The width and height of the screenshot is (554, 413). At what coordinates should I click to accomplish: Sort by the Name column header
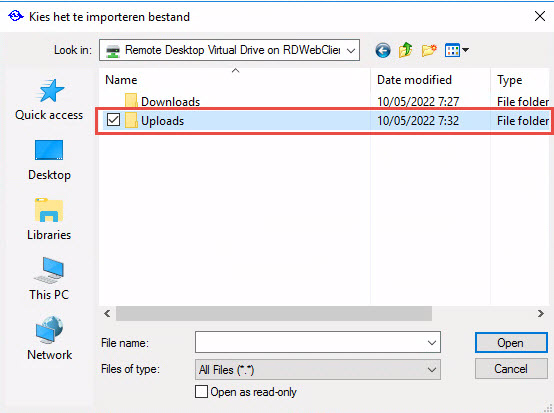(x=121, y=80)
